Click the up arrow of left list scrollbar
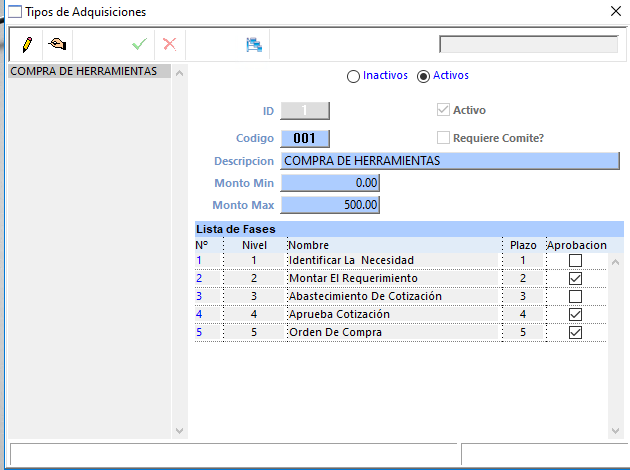This screenshot has width=630, height=470. pyautogui.click(x=180, y=73)
